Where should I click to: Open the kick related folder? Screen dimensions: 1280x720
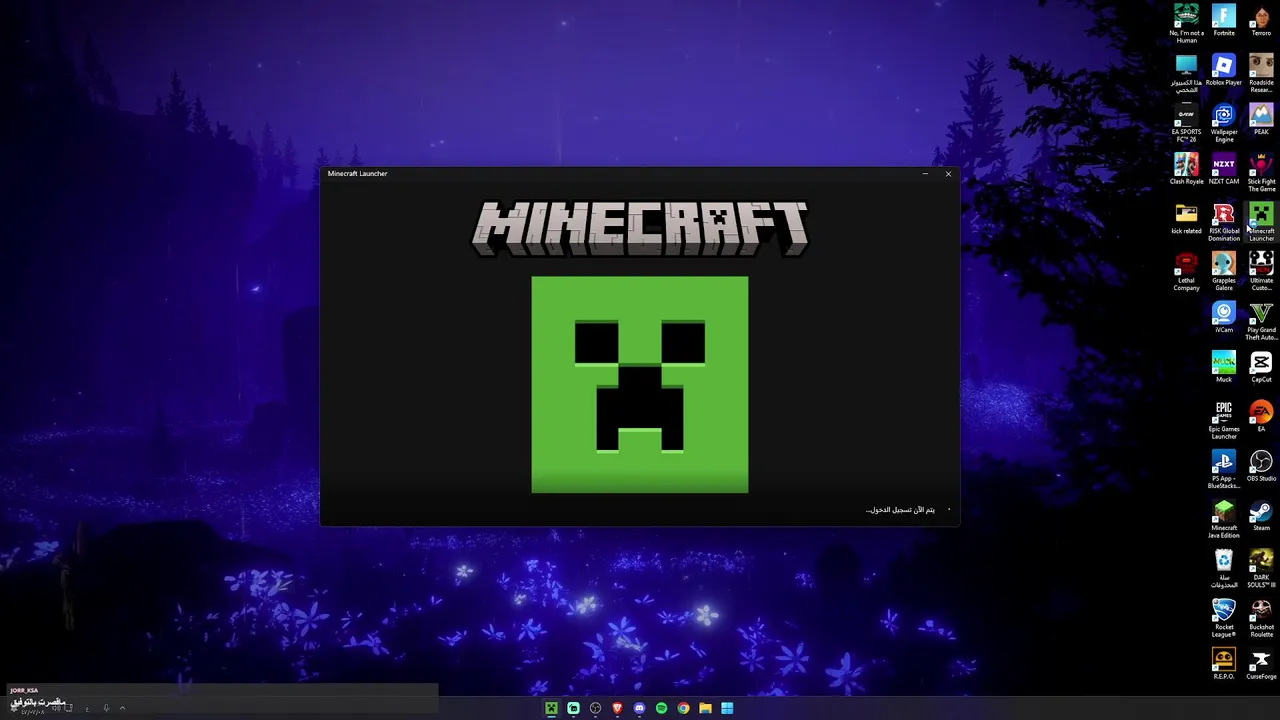click(x=1186, y=218)
